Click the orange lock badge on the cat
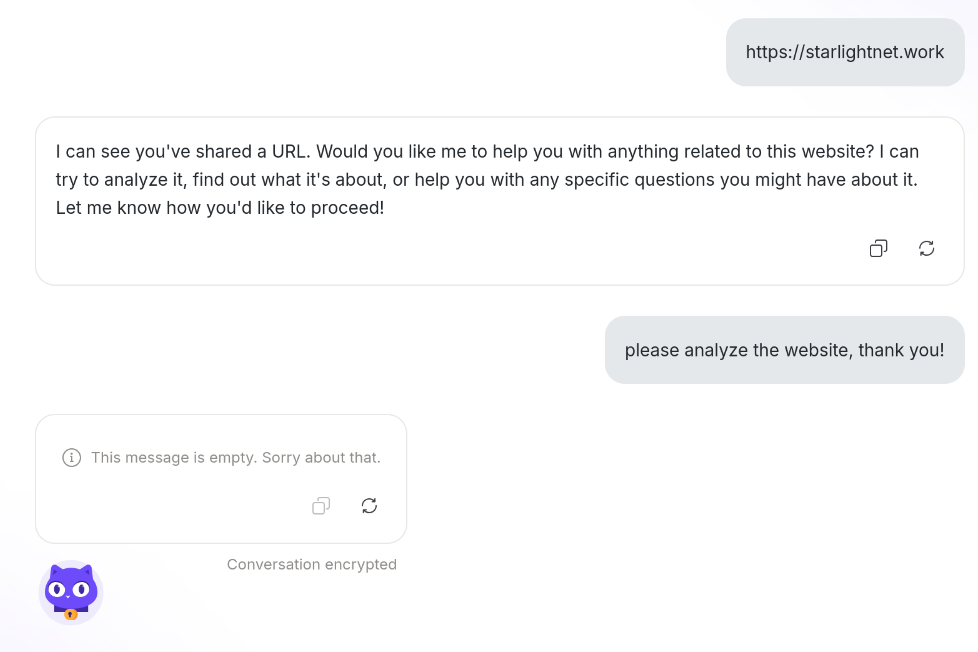Viewport: 978px width, 652px height. pyautogui.click(x=71, y=615)
